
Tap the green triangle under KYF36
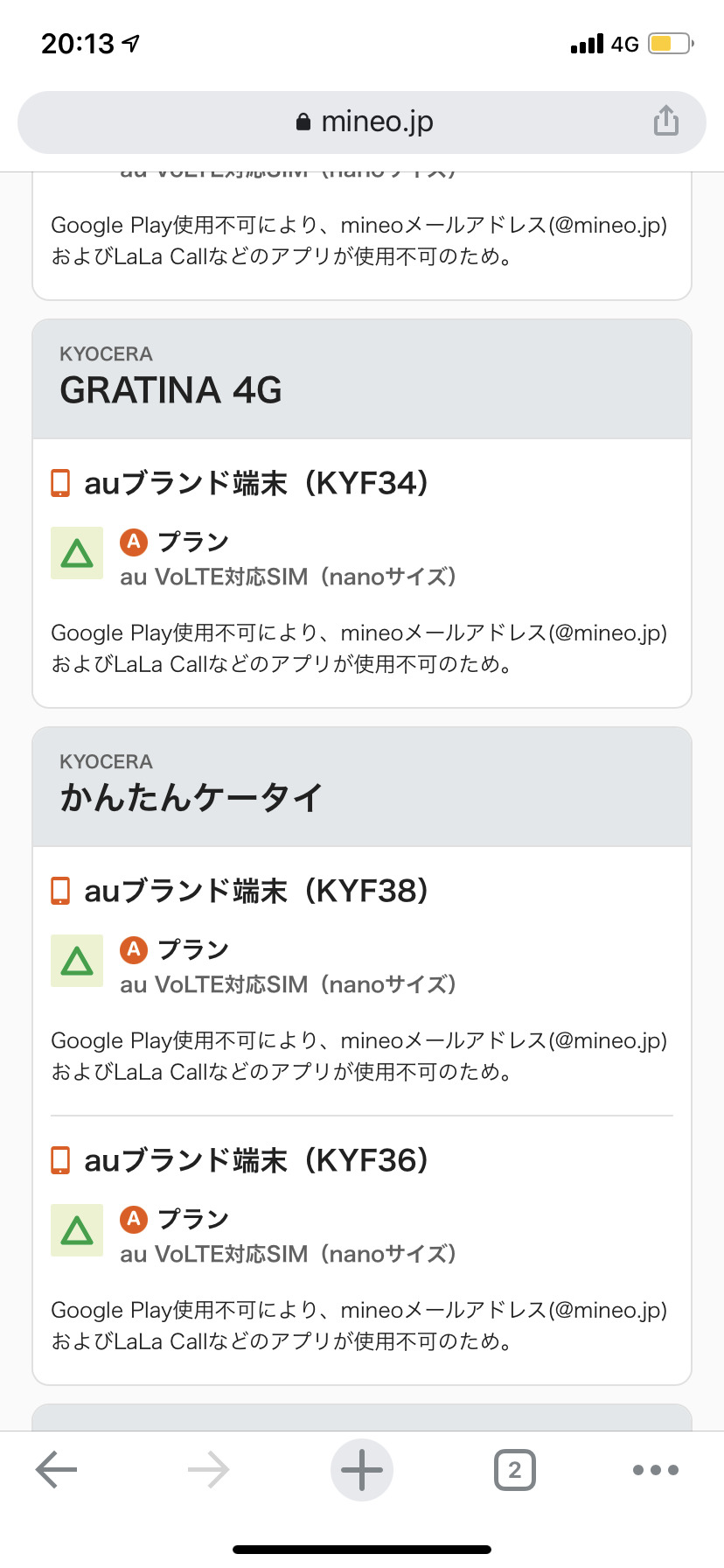point(77,1230)
